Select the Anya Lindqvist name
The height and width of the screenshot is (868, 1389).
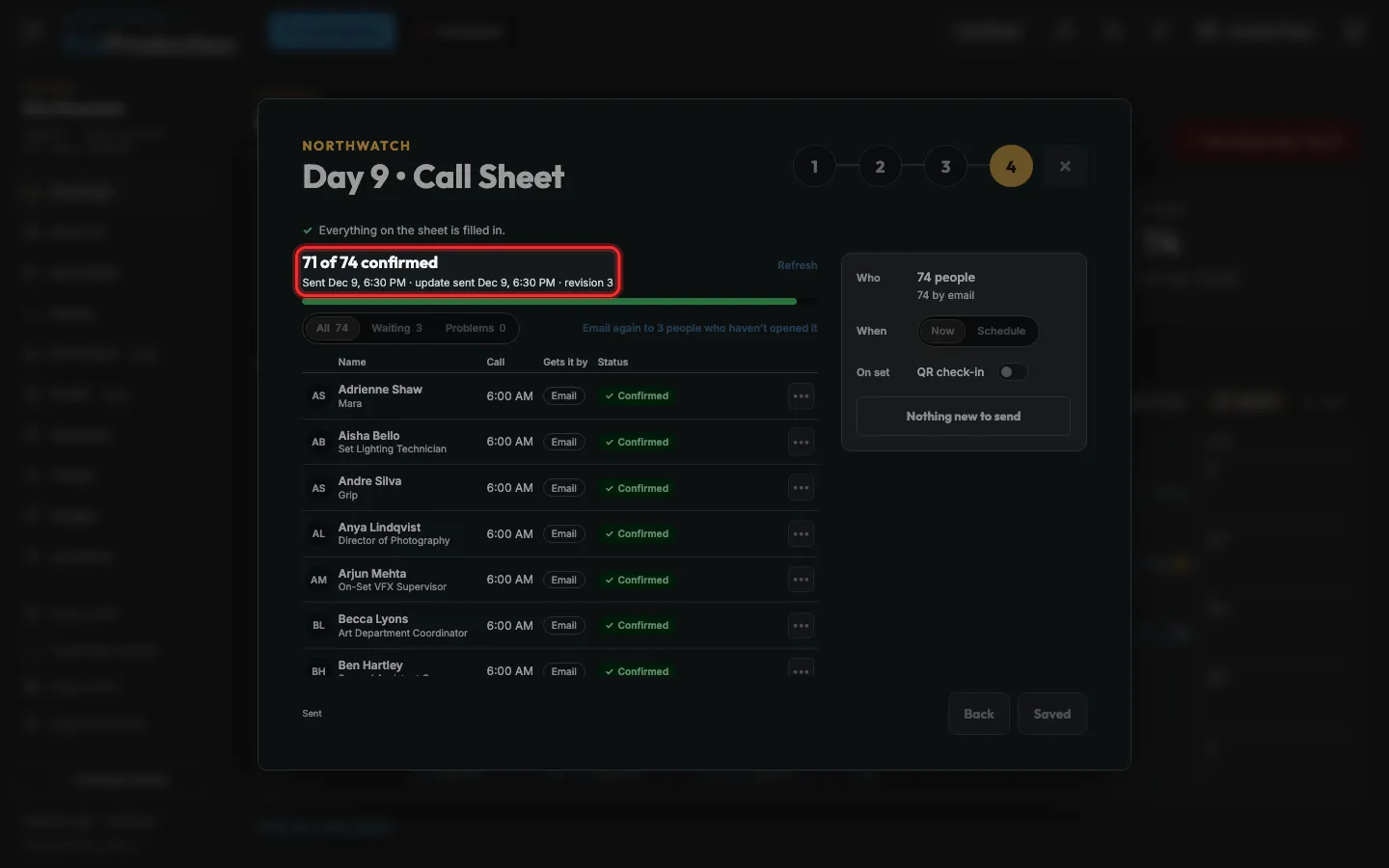(379, 528)
